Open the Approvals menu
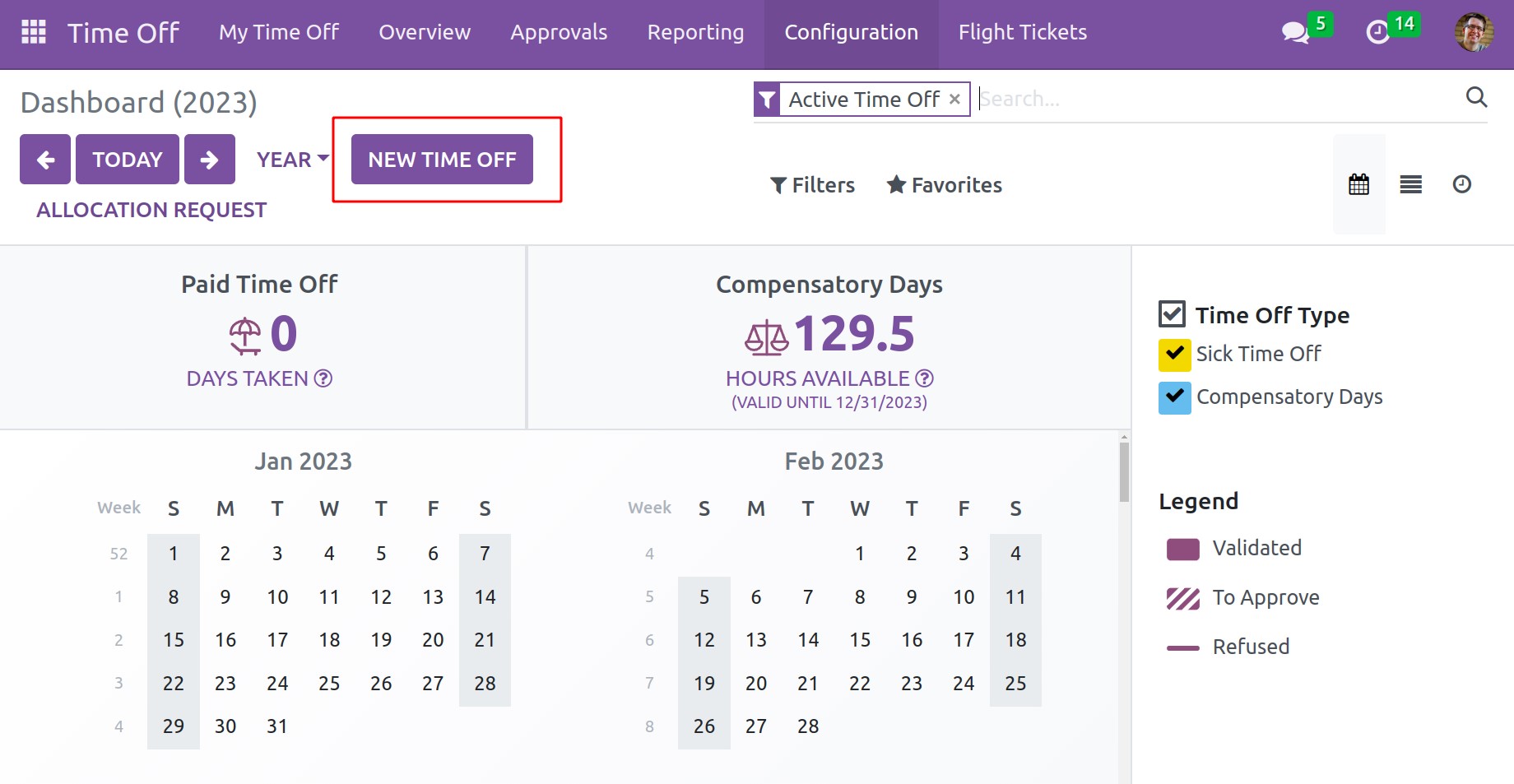Viewport: 1514px width, 784px height. pos(559,33)
